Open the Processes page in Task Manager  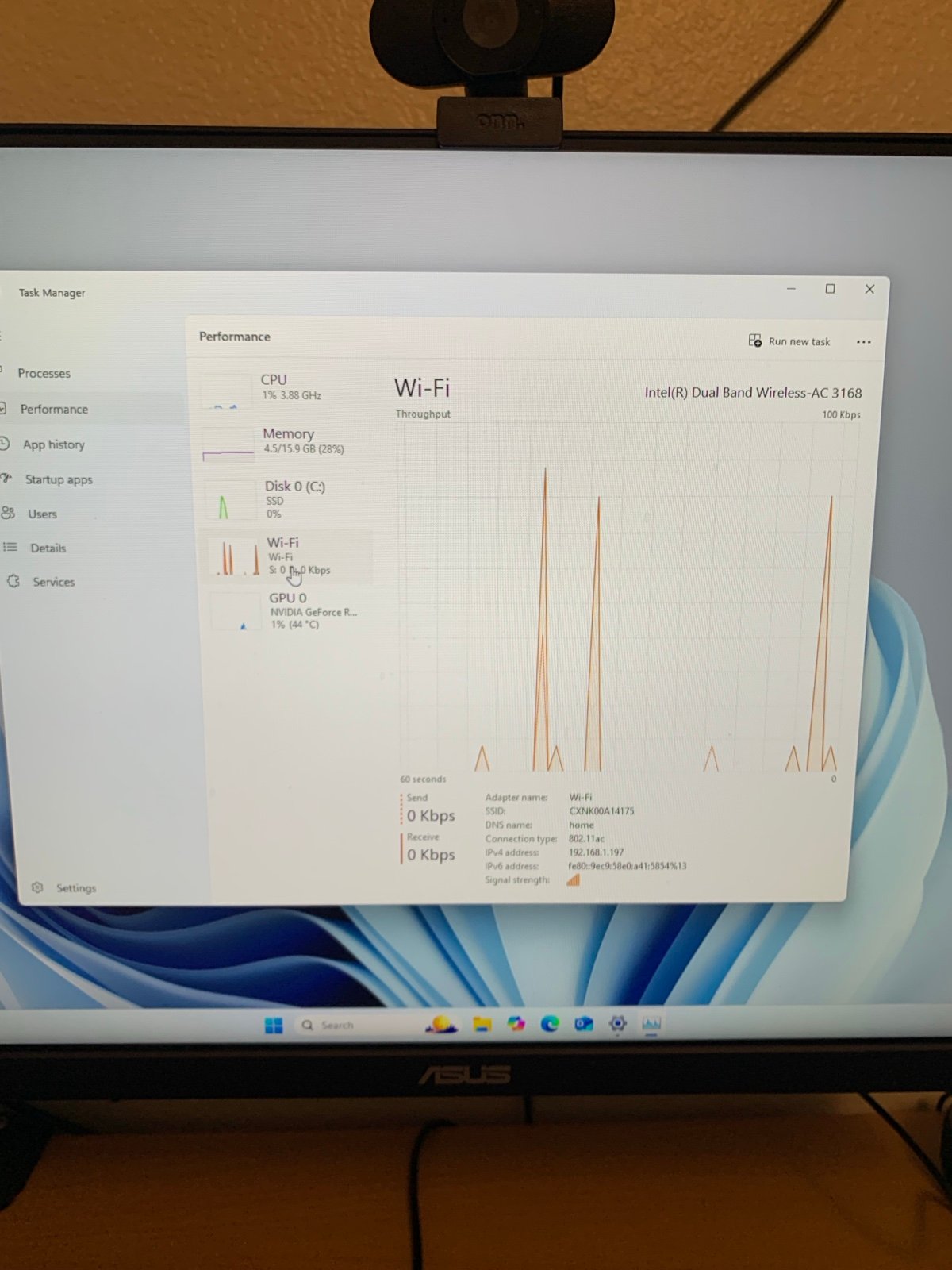[44, 373]
